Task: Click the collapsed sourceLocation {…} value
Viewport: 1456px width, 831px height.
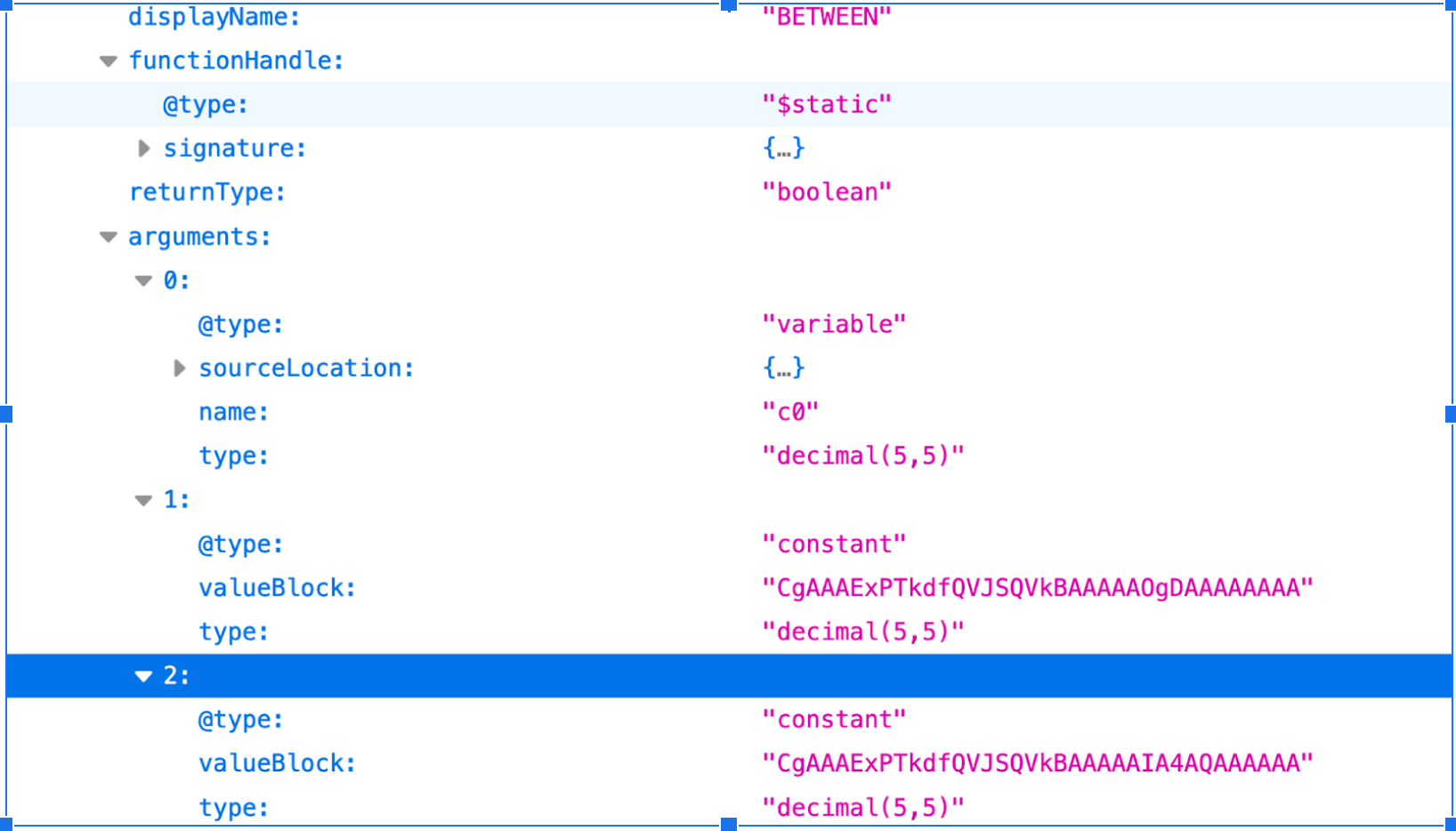Action: tap(784, 367)
